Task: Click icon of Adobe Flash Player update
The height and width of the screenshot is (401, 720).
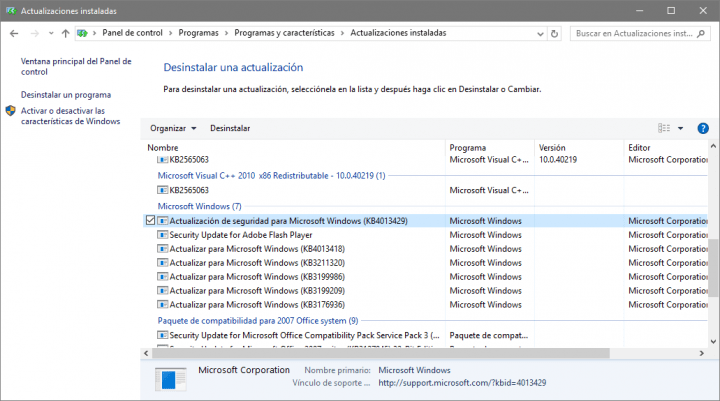Action: pos(162,235)
